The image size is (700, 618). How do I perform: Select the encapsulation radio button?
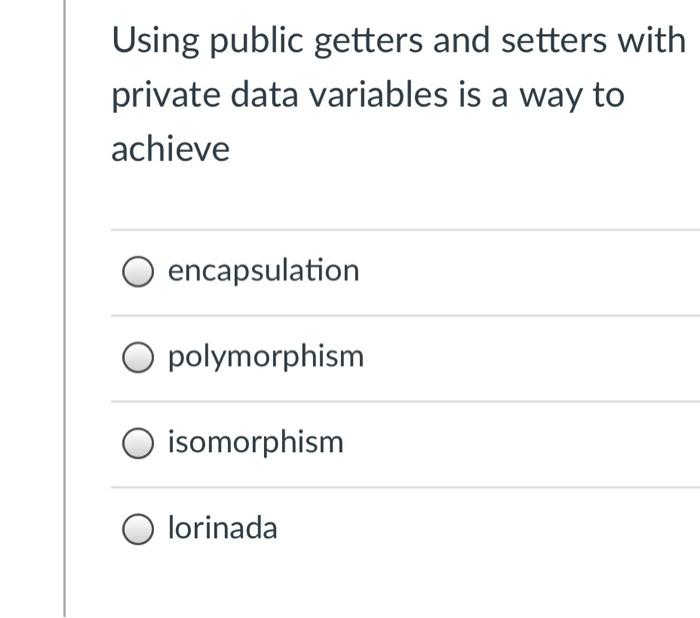[138, 271]
